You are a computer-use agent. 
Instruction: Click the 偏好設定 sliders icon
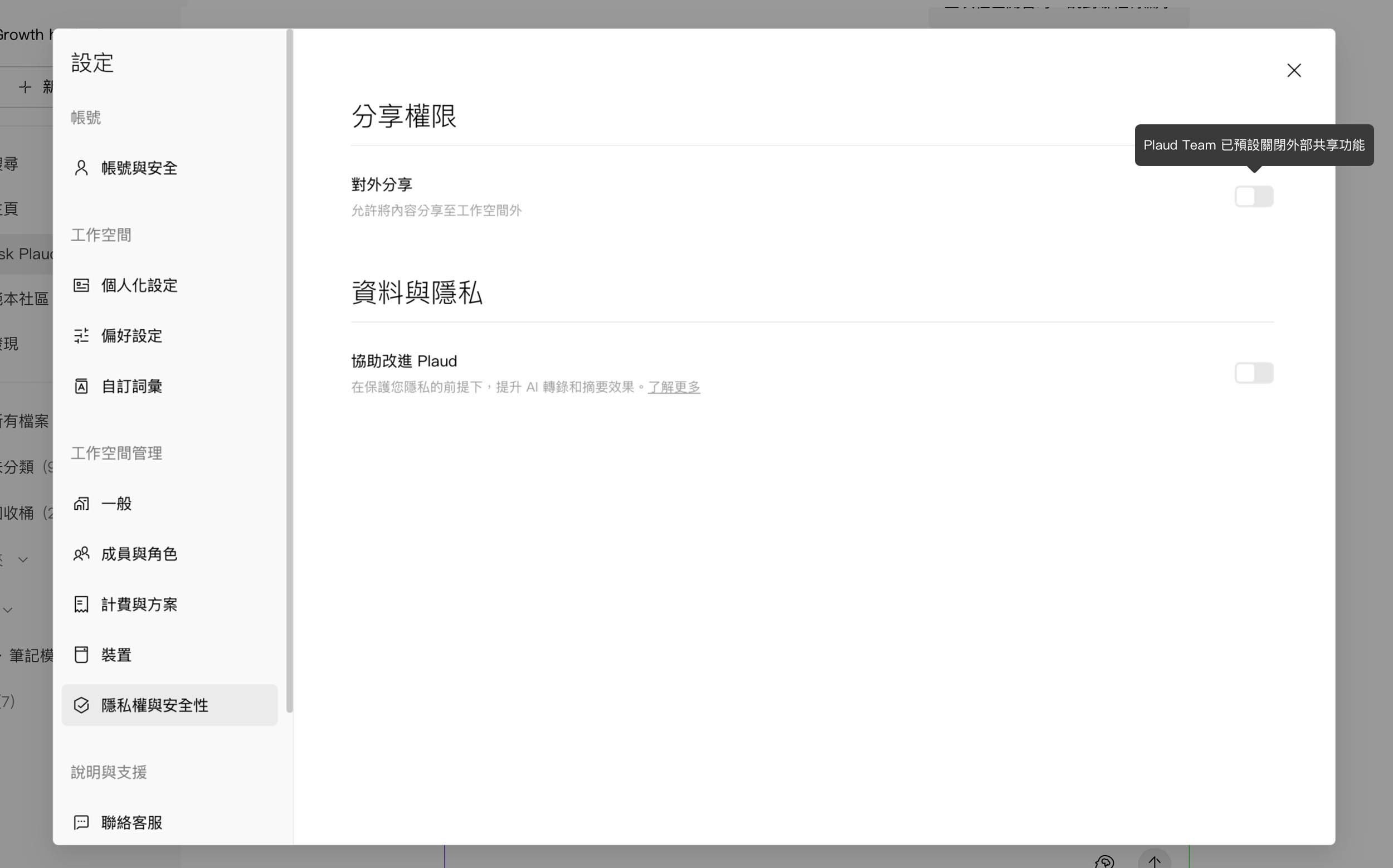coord(81,336)
